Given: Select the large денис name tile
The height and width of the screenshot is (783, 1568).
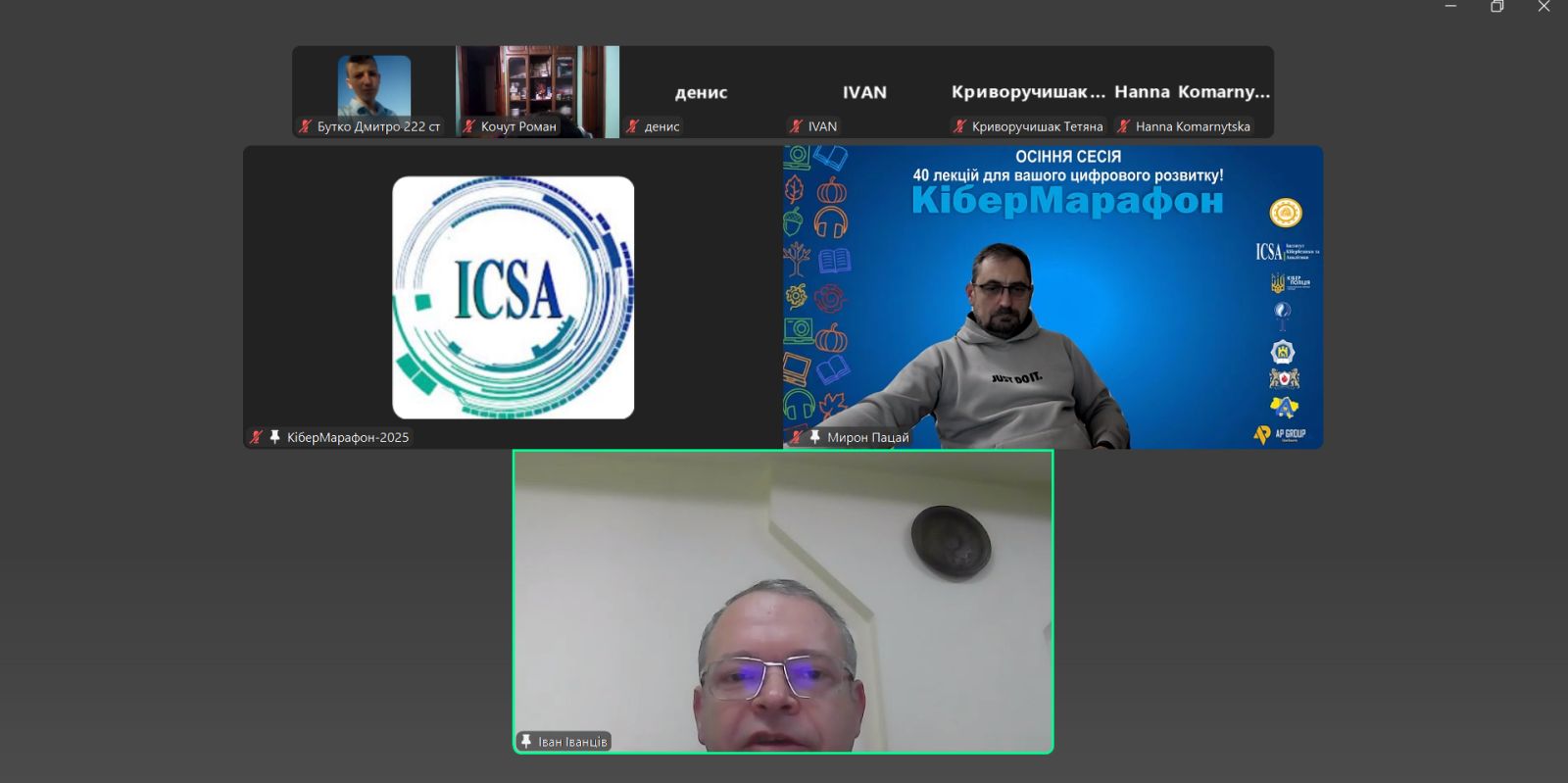Looking at the screenshot, I should point(701,92).
